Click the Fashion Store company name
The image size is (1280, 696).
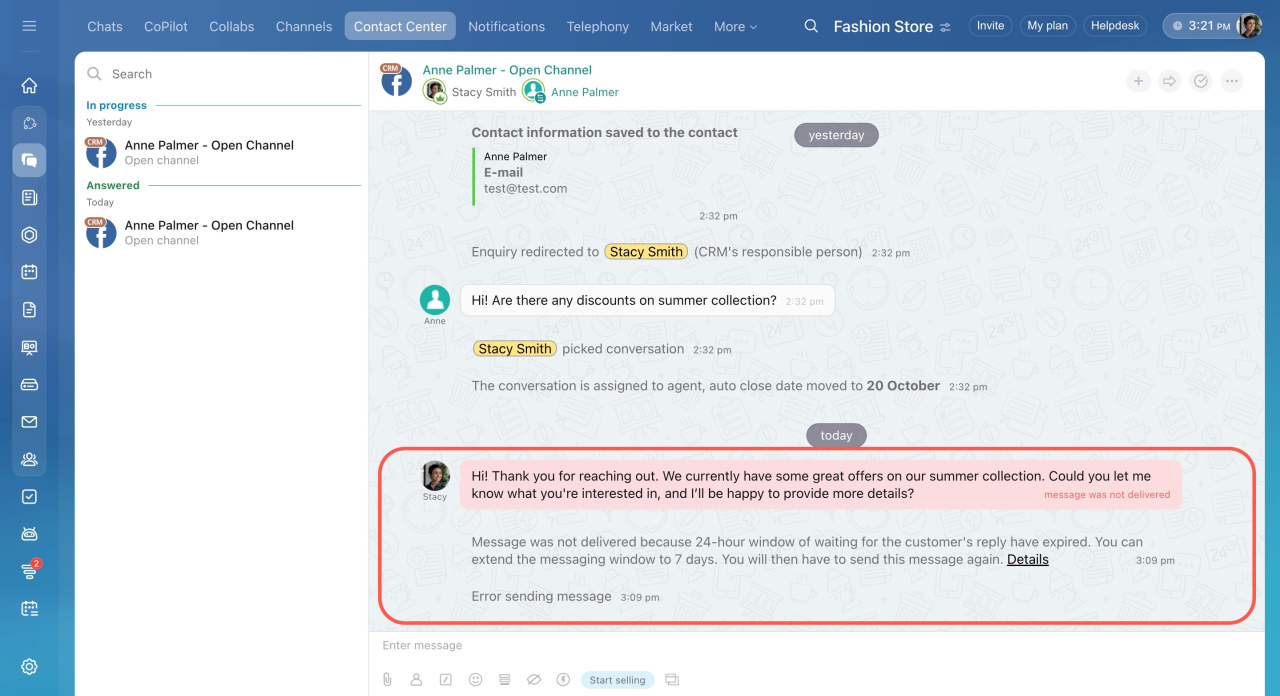[x=883, y=27]
